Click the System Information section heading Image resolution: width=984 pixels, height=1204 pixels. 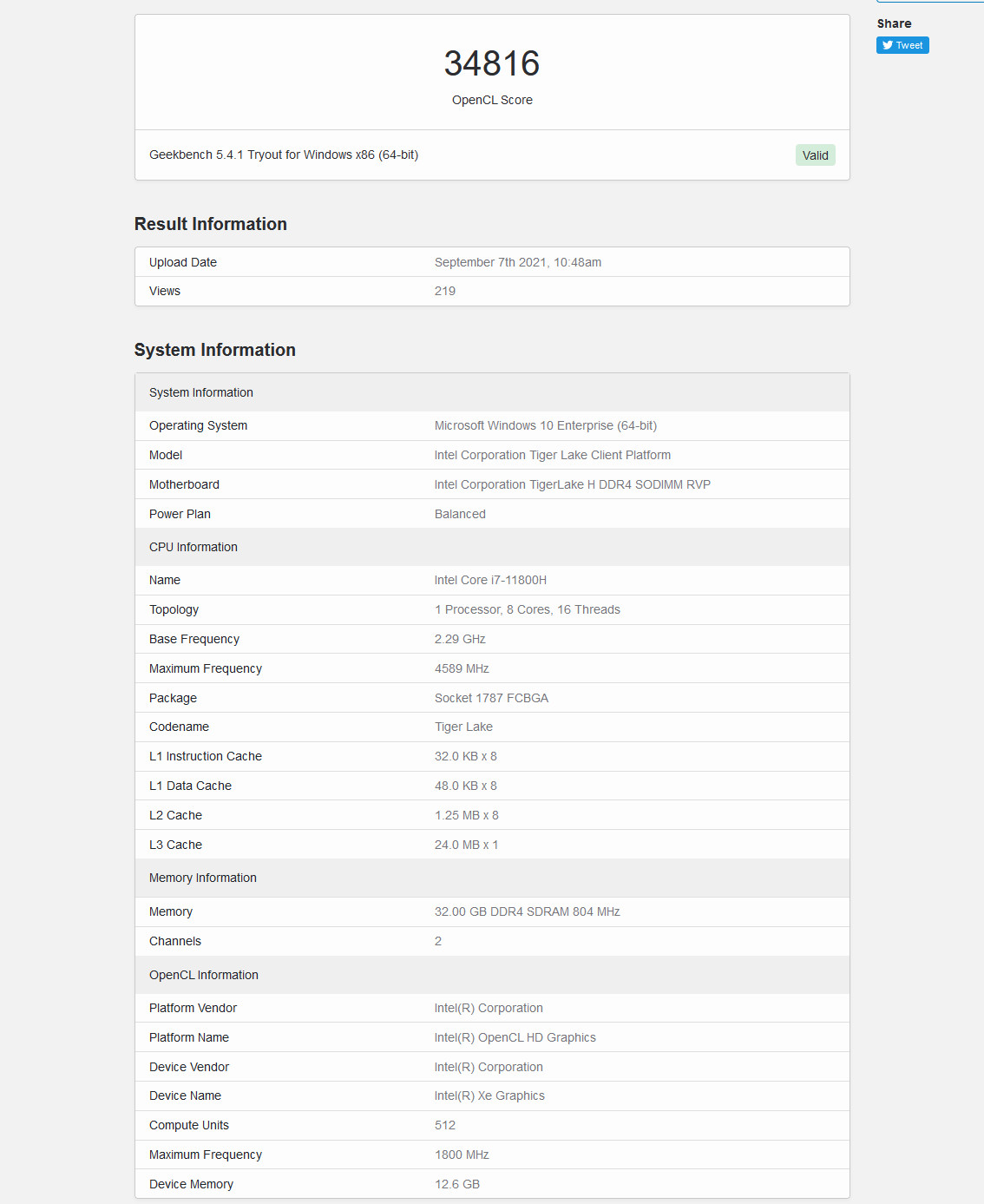point(215,350)
